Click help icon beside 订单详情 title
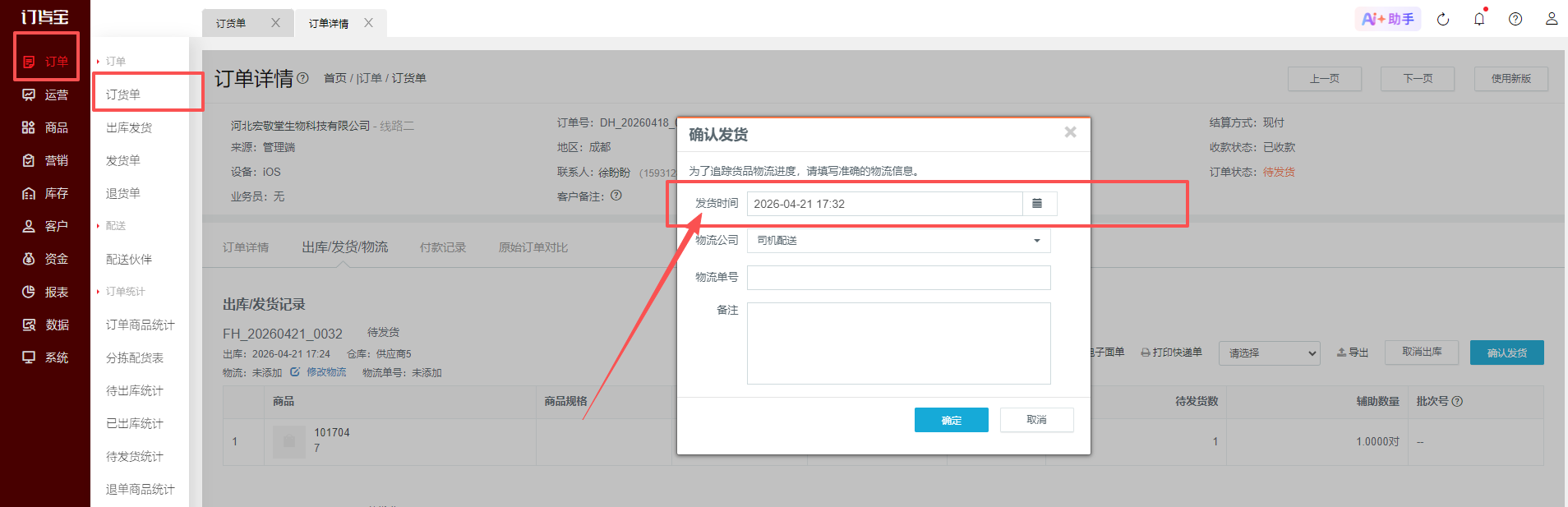Viewport: 1568px width, 507px height. (x=302, y=78)
